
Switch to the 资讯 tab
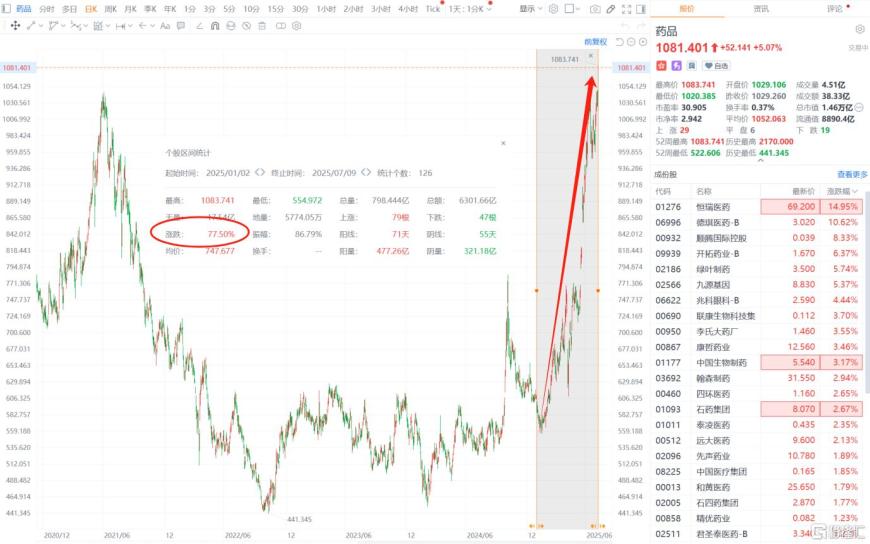(761, 8)
